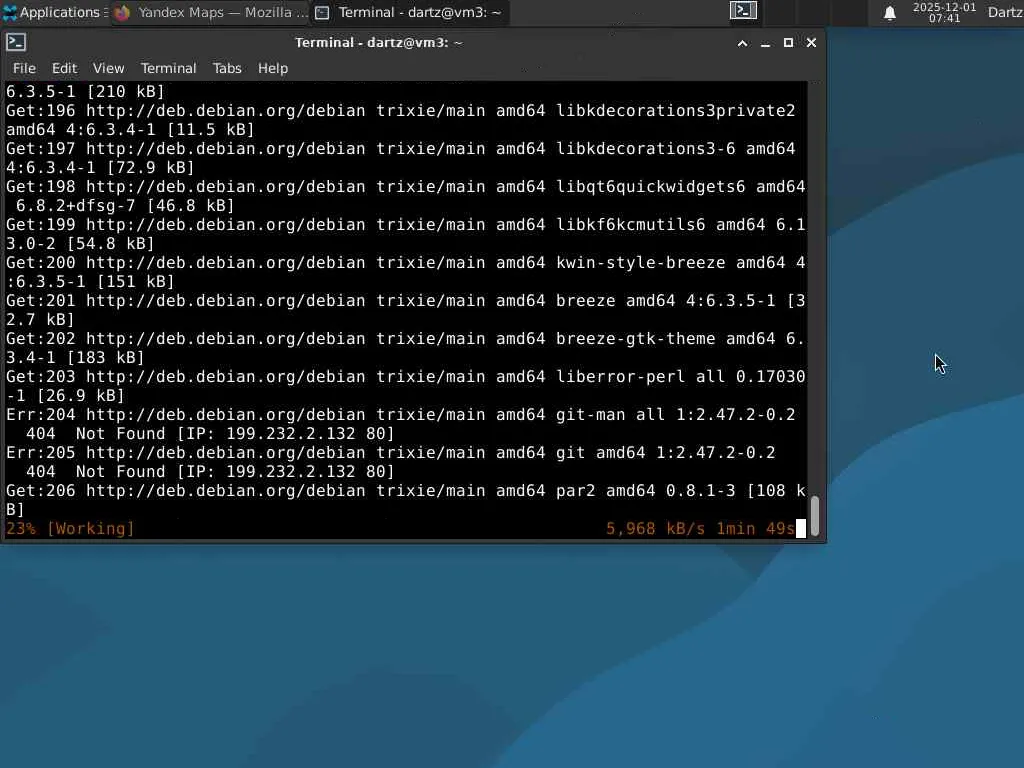Click the 23% [Working] progress text
The image size is (1024, 768).
pyautogui.click(x=70, y=528)
